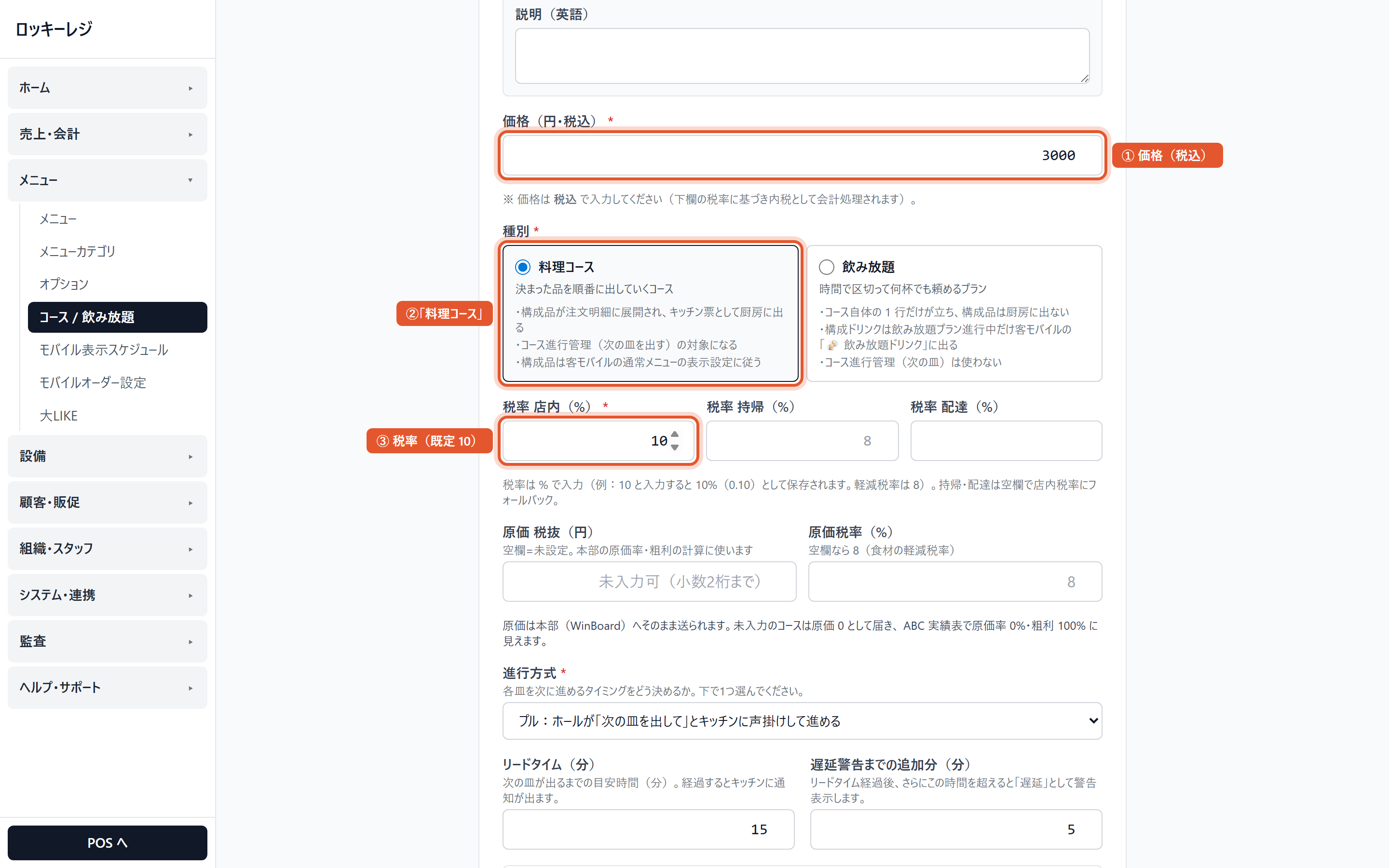Focus the 原価税率（%） field
Viewport: 1389px width, 868px height.
click(x=955, y=582)
